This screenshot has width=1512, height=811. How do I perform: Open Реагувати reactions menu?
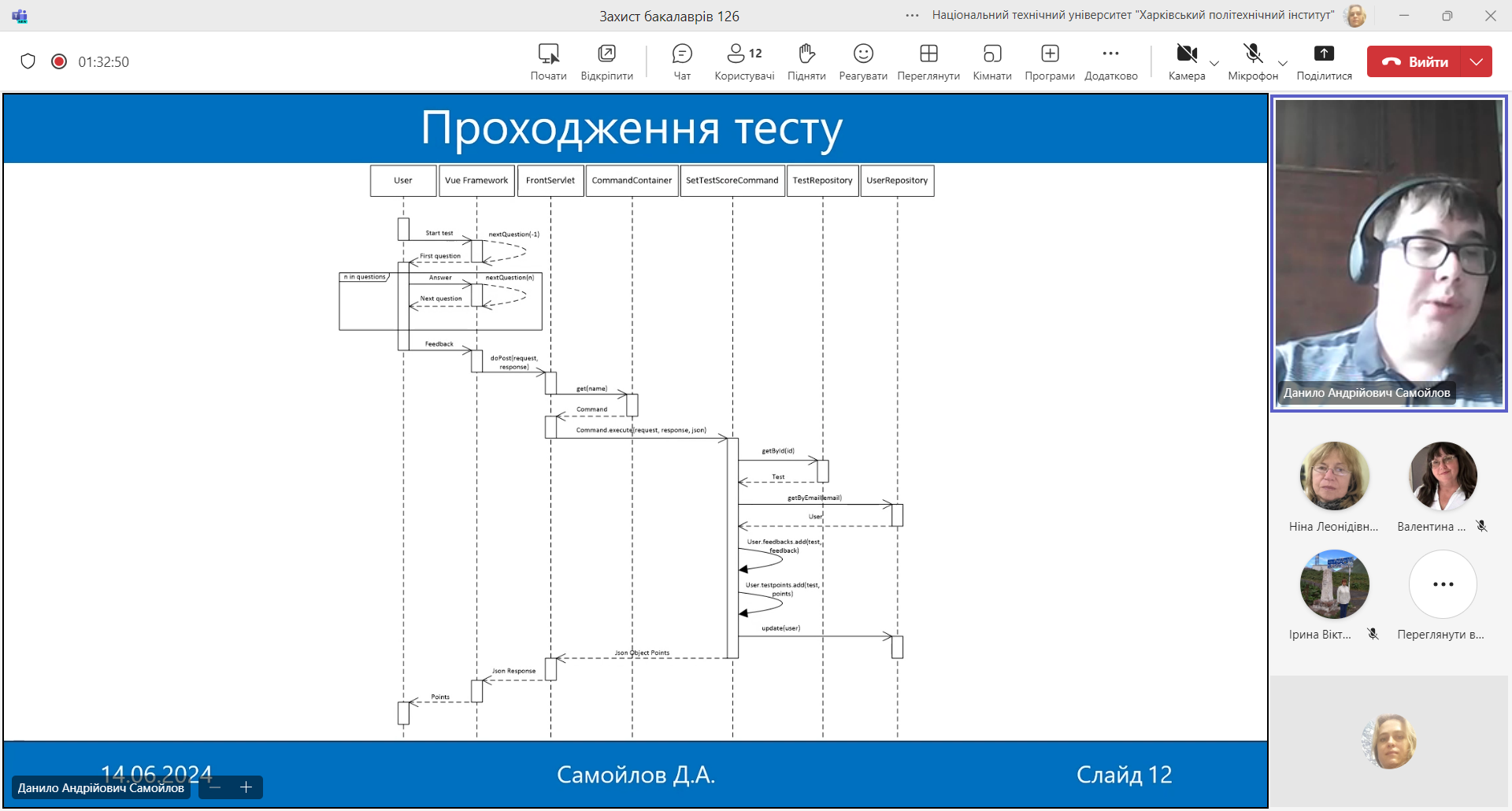coord(863,61)
